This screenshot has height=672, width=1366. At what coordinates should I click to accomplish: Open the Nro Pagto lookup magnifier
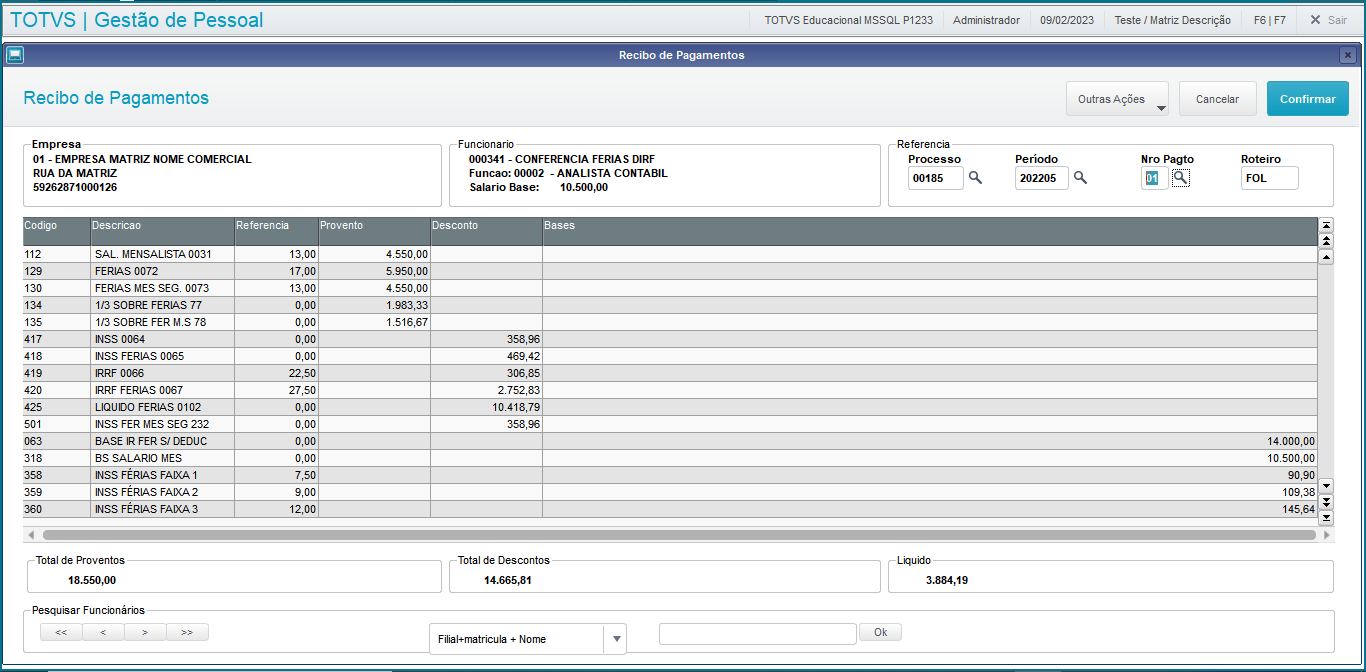pos(1181,178)
